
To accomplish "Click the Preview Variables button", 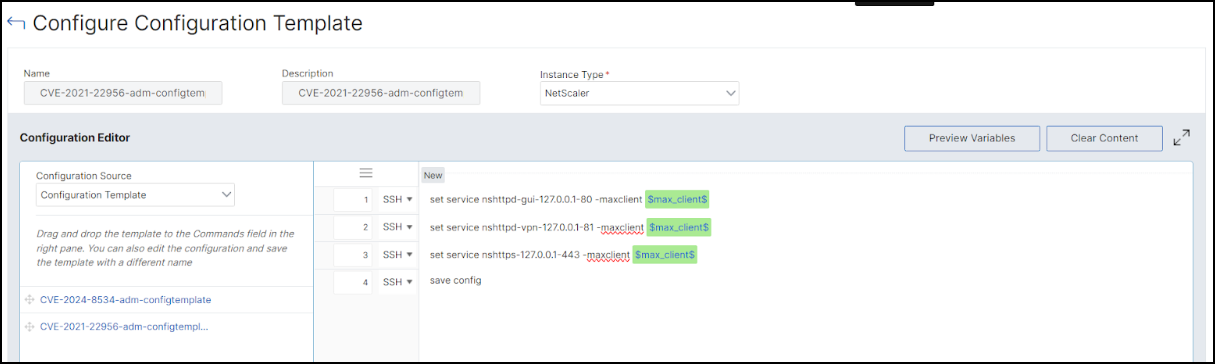I will pyautogui.click(x=972, y=138).
